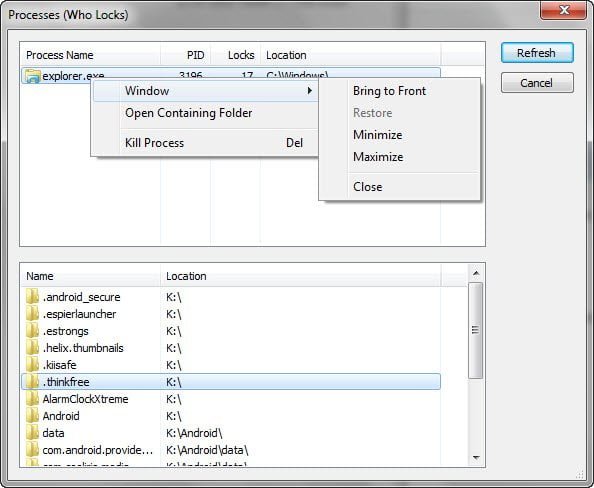This screenshot has width=594, height=488.
Task: Click the .kiisafe folder icon
Action: [33, 365]
